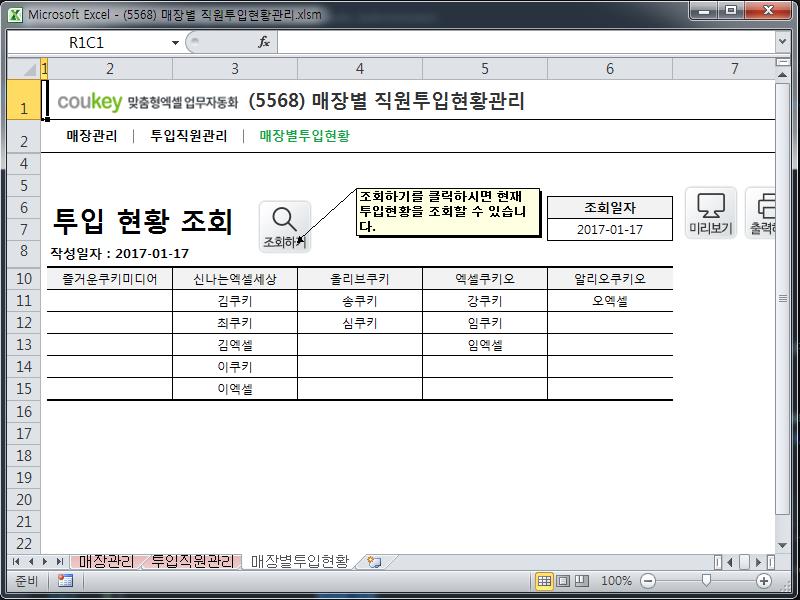The height and width of the screenshot is (600, 800).
Task: Click in the formula bar input
Action: (526, 42)
